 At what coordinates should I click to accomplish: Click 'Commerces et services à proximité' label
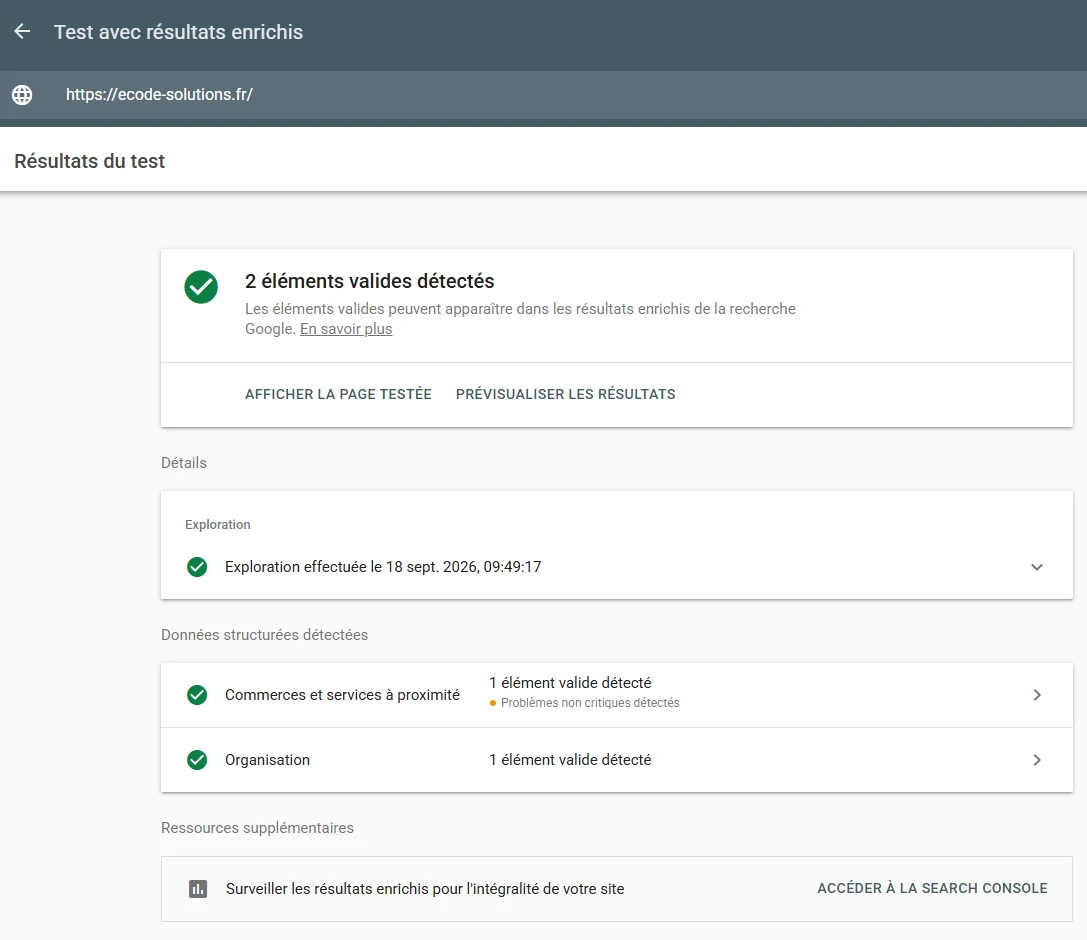[x=342, y=695]
